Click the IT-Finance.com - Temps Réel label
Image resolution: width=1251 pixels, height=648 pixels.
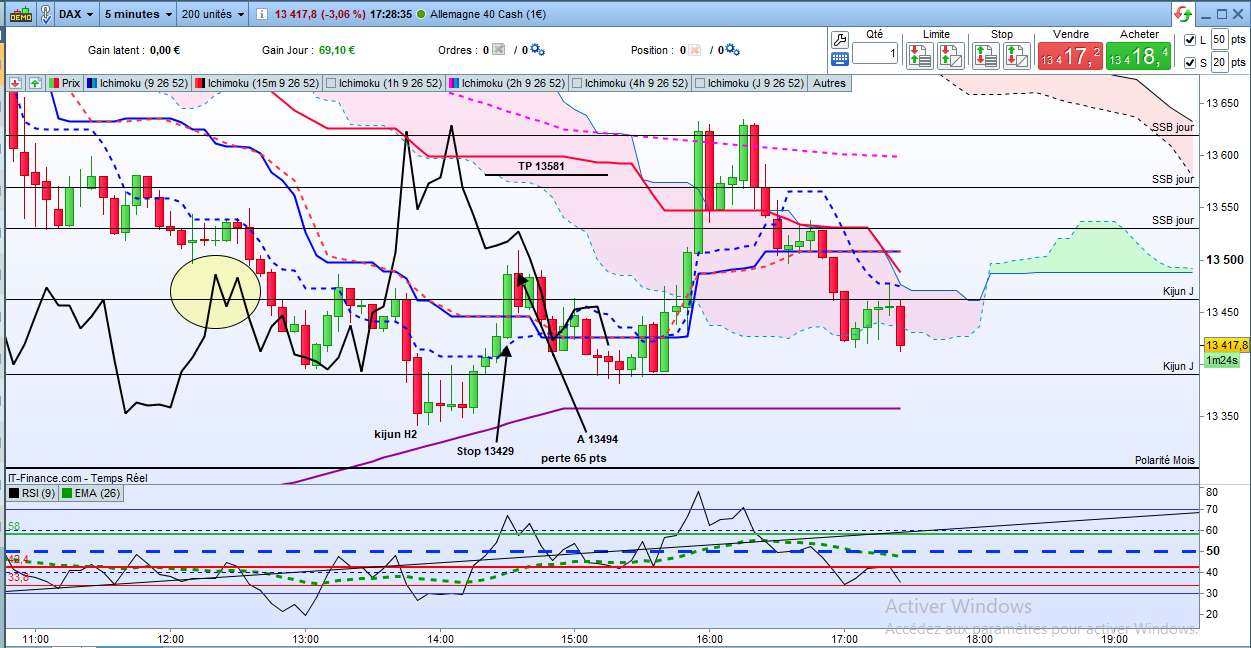(x=78, y=478)
